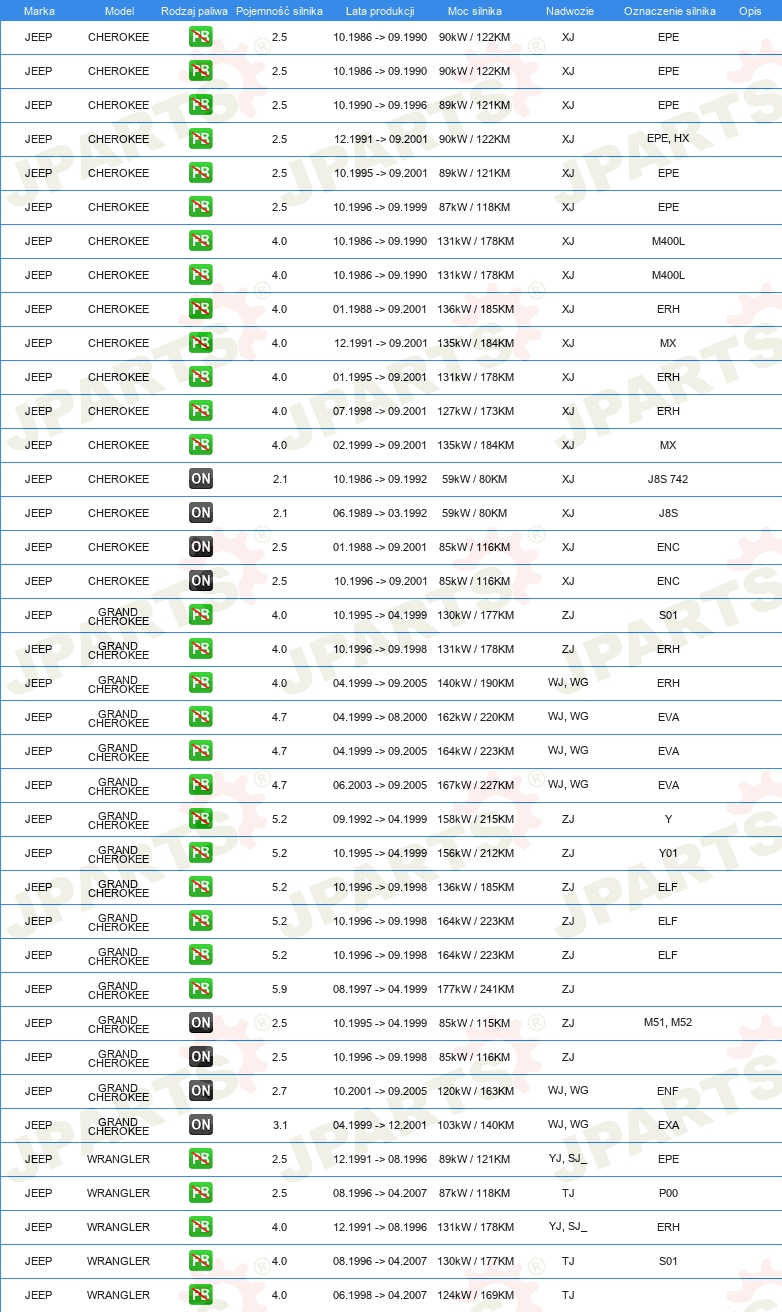Select the 'P00' engine code cell

(668, 1193)
